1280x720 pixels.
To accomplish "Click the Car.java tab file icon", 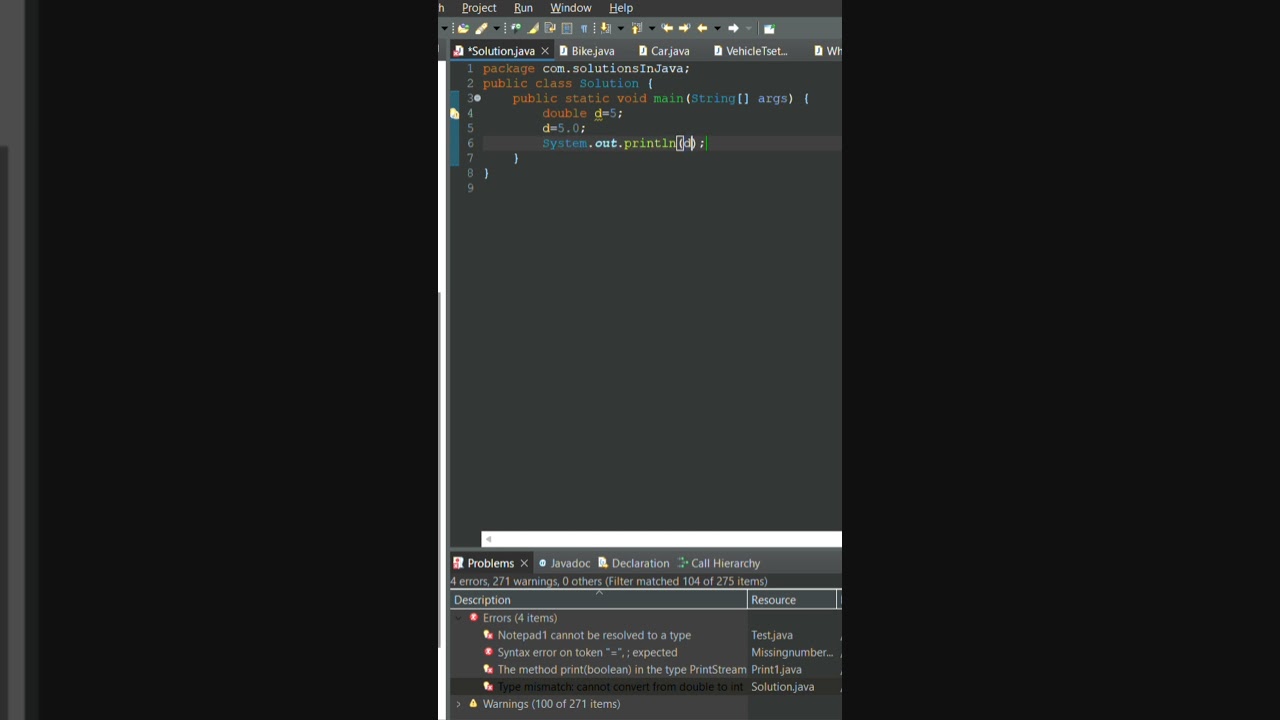I will [643, 51].
